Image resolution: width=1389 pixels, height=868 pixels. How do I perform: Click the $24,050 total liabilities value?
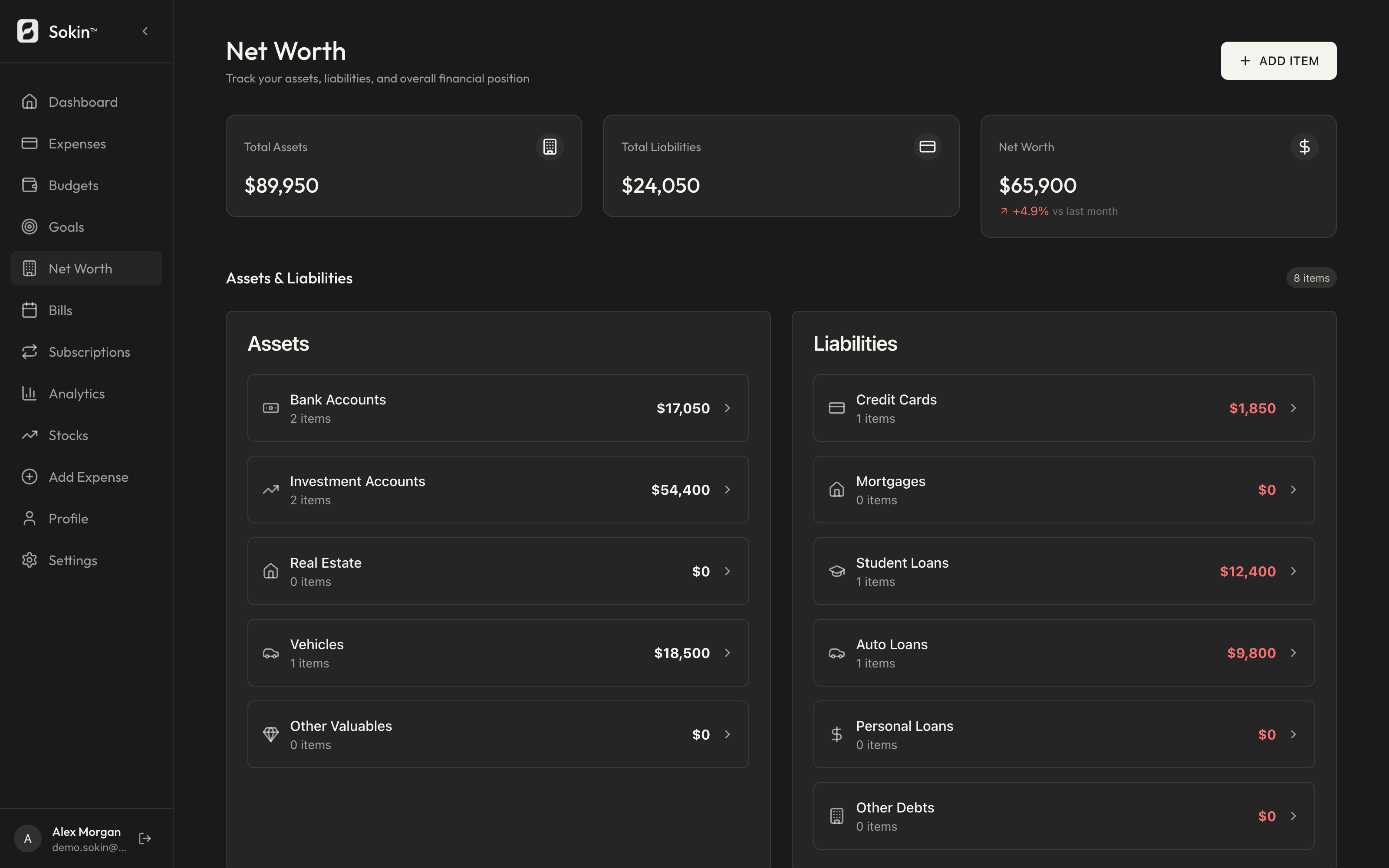(x=661, y=185)
